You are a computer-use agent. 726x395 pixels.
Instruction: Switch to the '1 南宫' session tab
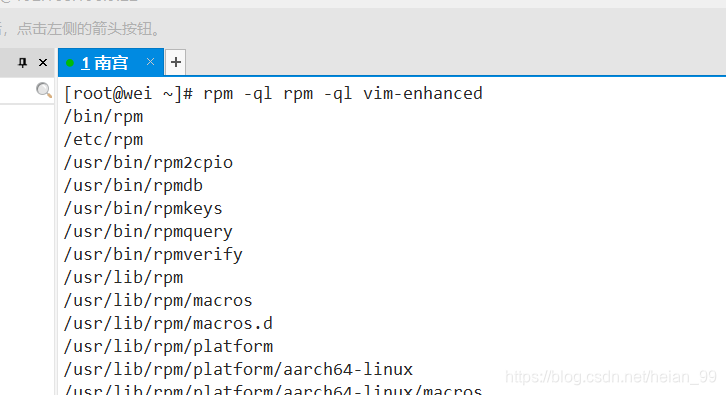(x=105, y=63)
